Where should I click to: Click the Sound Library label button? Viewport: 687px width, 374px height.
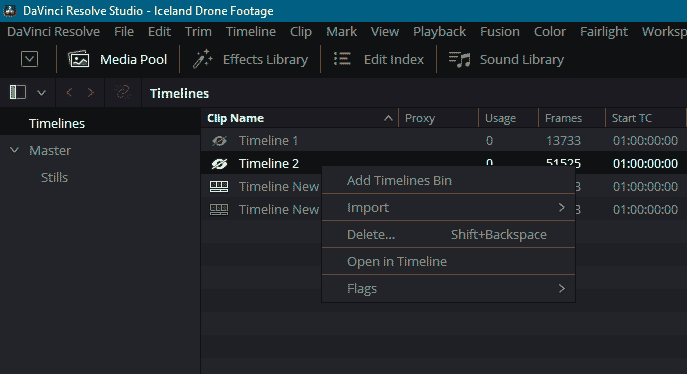tap(522, 59)
